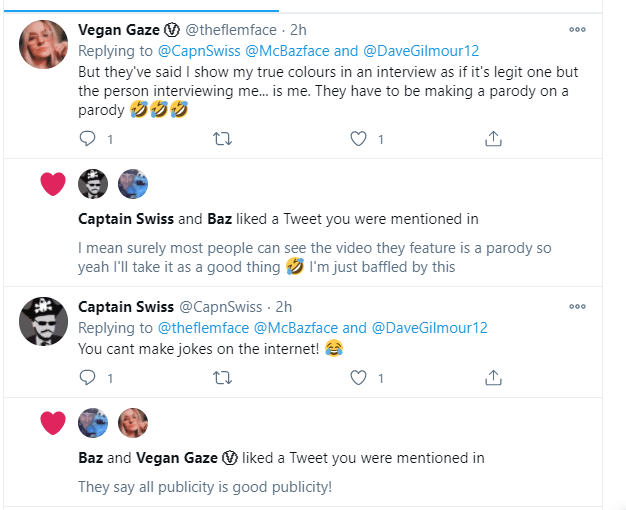Click the red heart icon in first notification
626x510 pixels.
[x=53, y=184]
